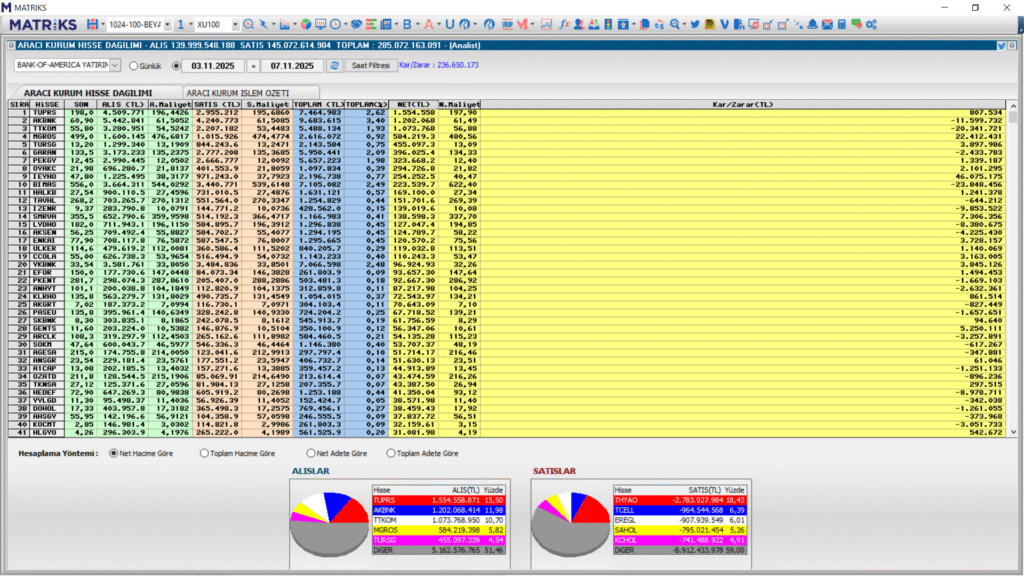Click the Saat Filtresi button

[x=369, y=65]
